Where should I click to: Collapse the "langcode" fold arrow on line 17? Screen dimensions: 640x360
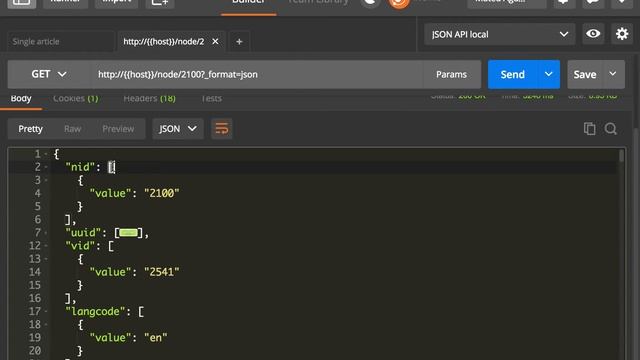(x=46, y=312)
